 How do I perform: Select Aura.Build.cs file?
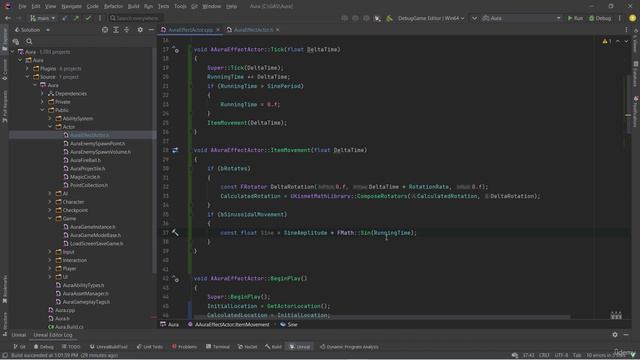pos(69,327)
